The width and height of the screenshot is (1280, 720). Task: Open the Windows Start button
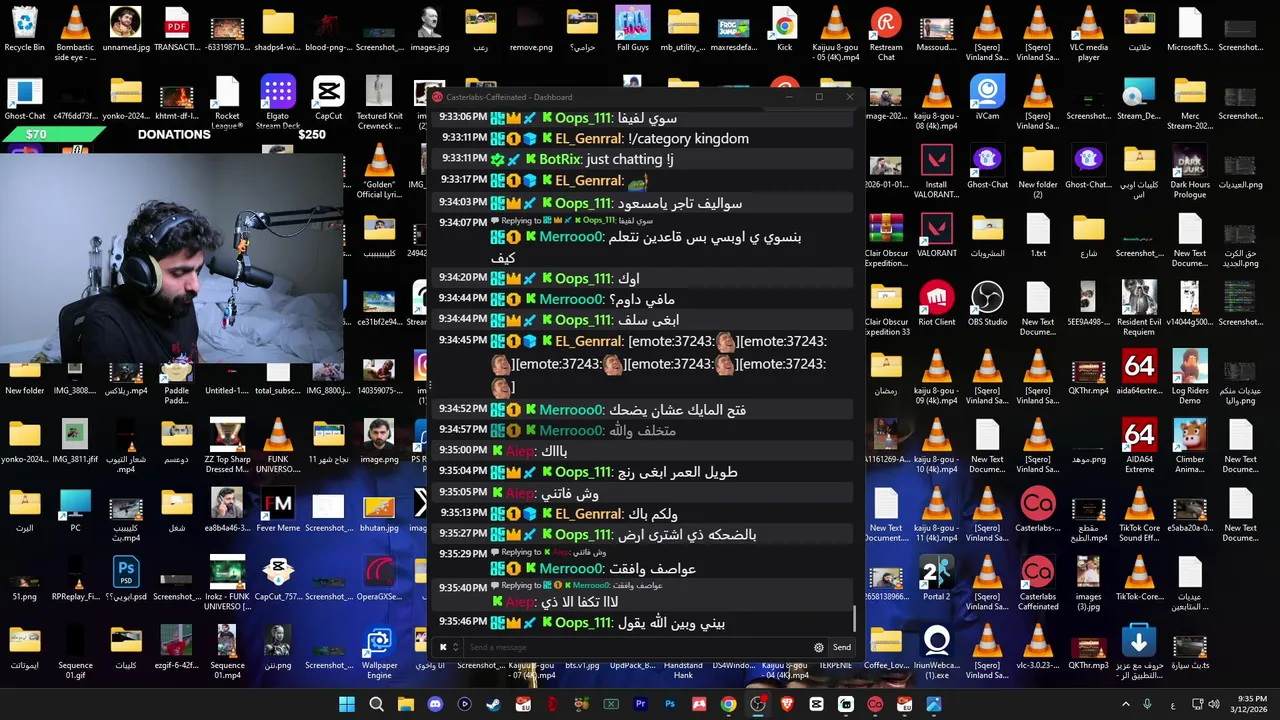tap(346, 704)
